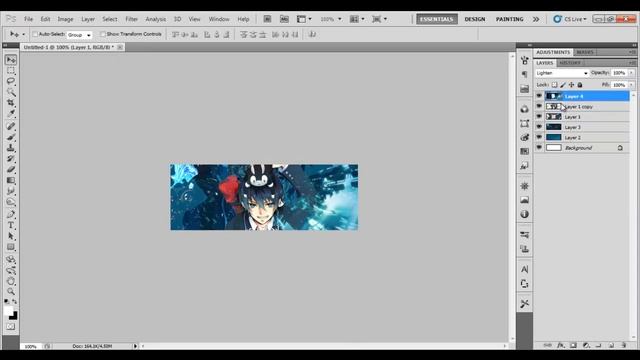Select the 3D Object Rotate tool
640x360 pixels.
[11, 260]
